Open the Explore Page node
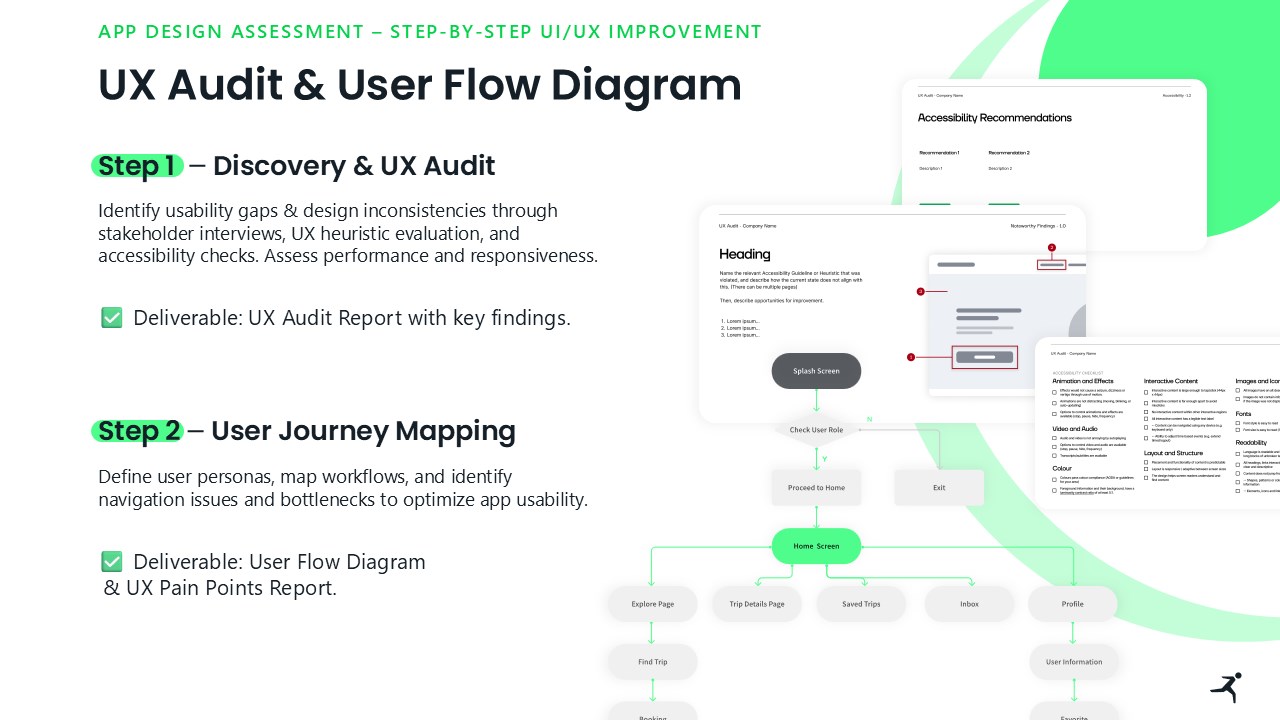The width and height of the screenshot is (1280, 720). pyautogui.click(x=652, y=604)
